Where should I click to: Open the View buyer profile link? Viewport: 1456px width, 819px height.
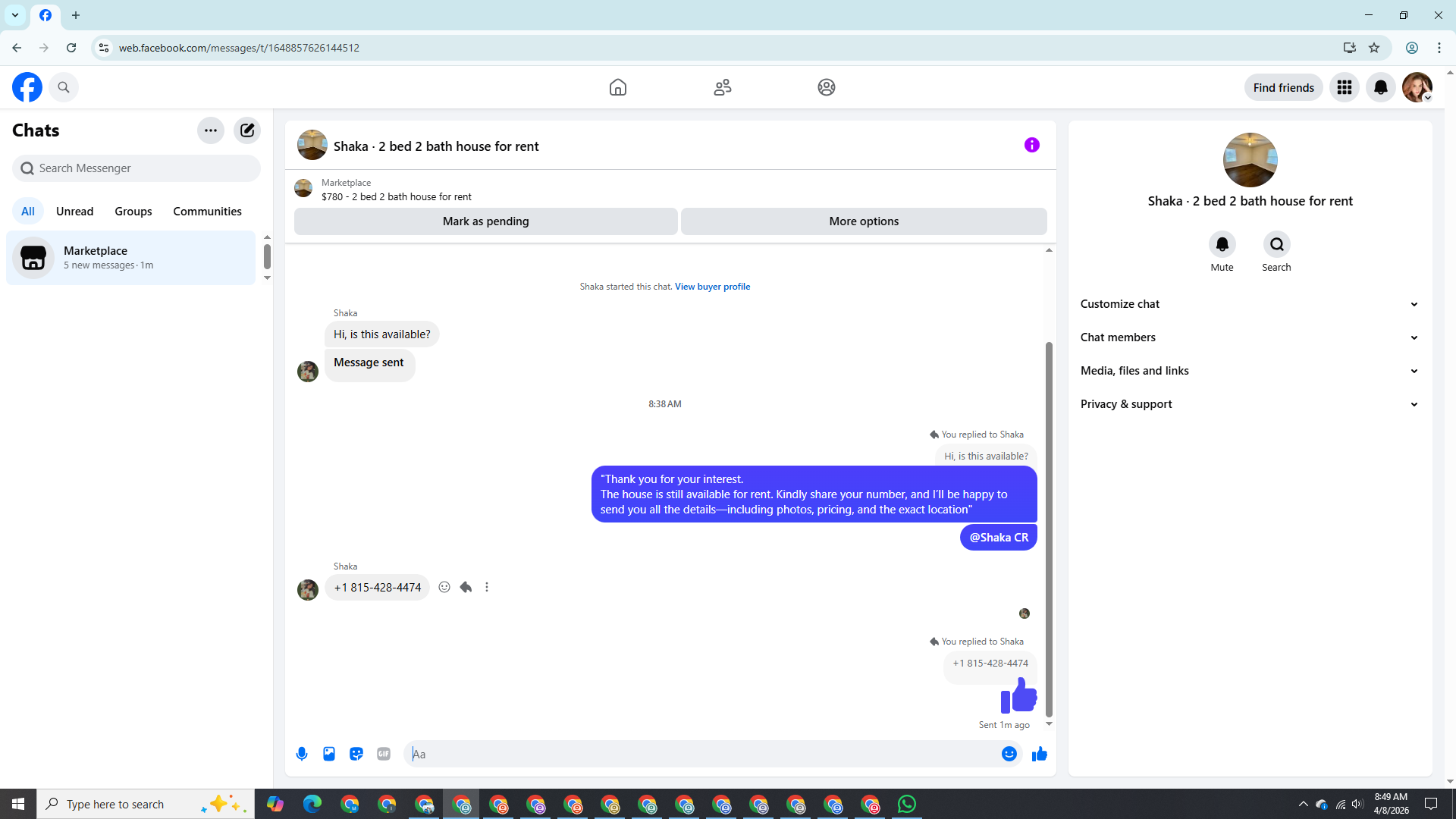(712, 287)
